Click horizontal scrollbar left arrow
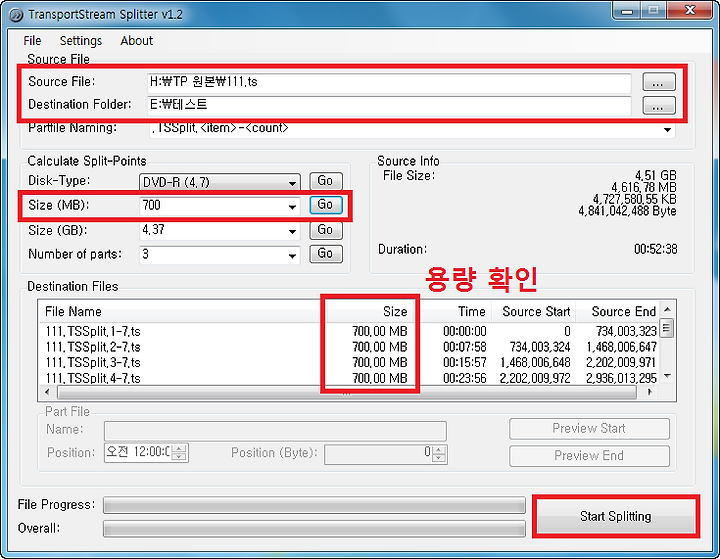 point(47,392)
